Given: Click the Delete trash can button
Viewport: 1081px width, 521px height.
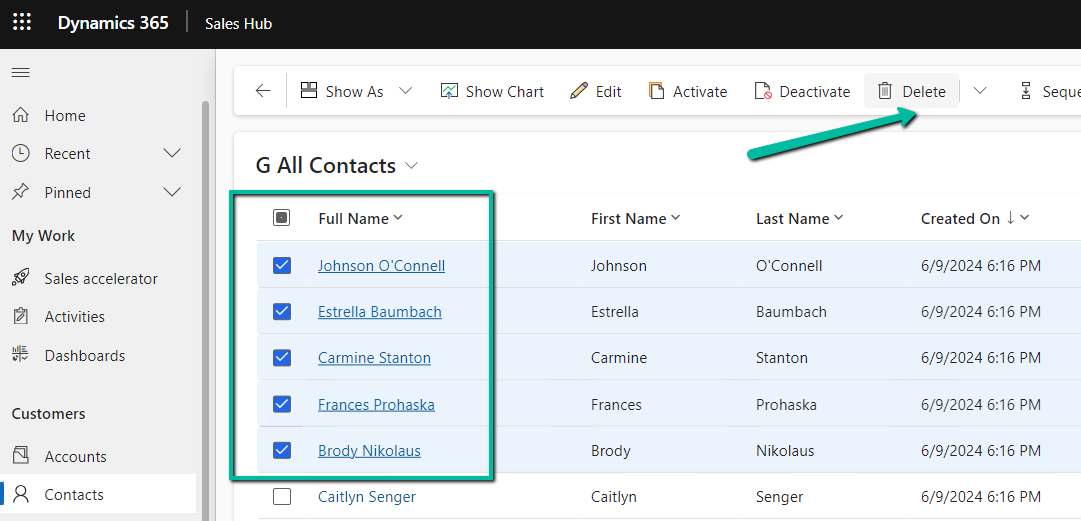Looking at the screenshot, I should (911, 91).
